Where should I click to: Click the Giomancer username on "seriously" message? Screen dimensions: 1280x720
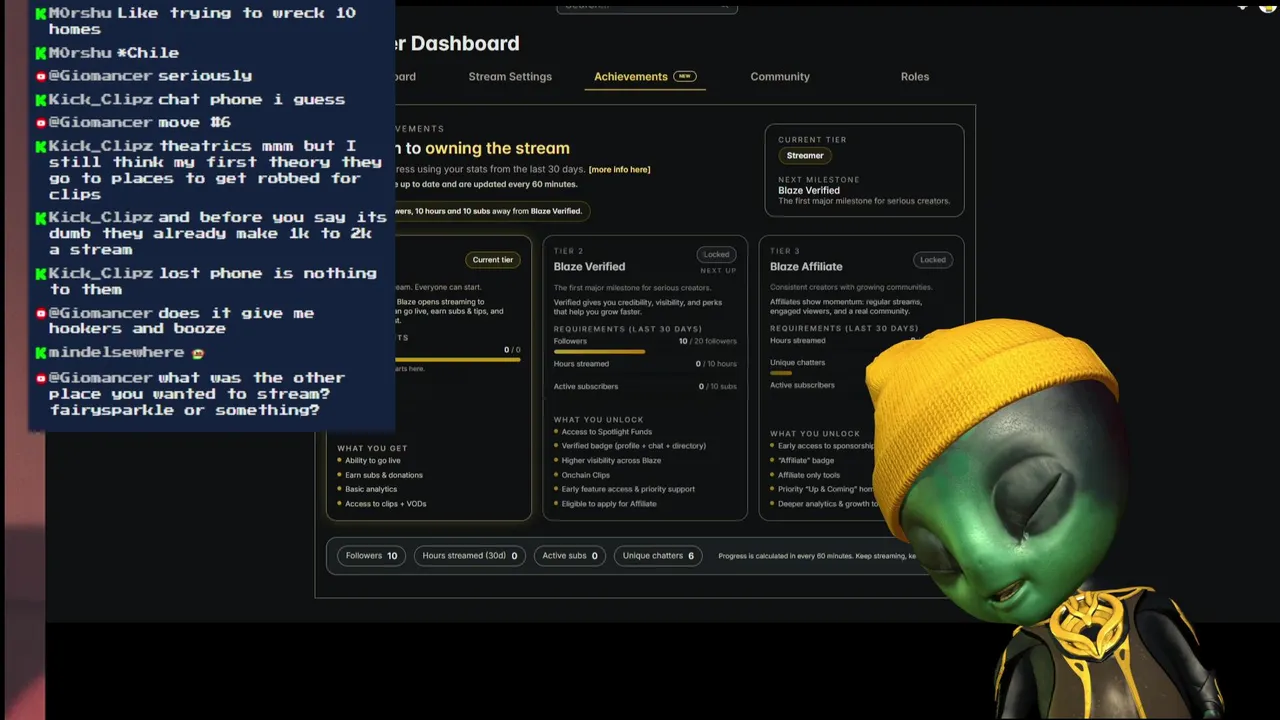[x=101, y=76]
